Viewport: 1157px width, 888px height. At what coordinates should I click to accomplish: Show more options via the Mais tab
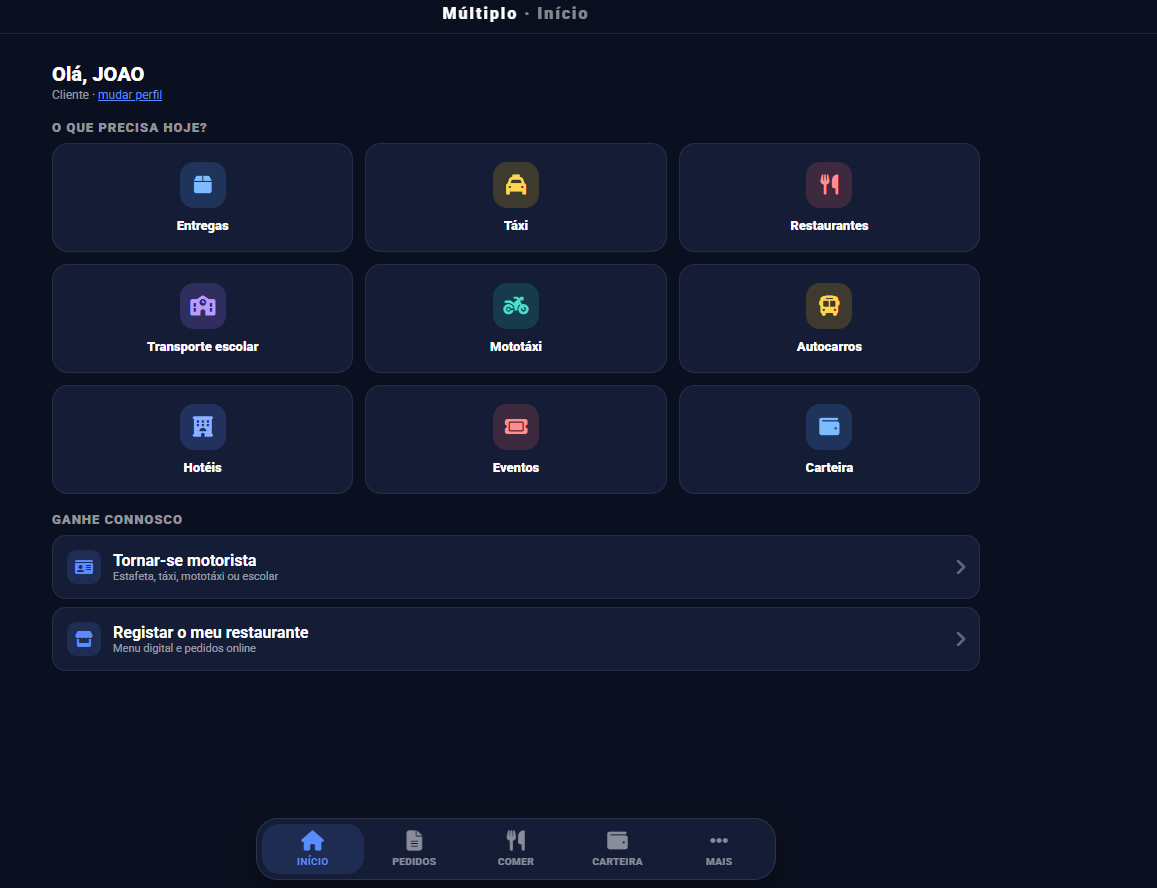click(719, 849)
